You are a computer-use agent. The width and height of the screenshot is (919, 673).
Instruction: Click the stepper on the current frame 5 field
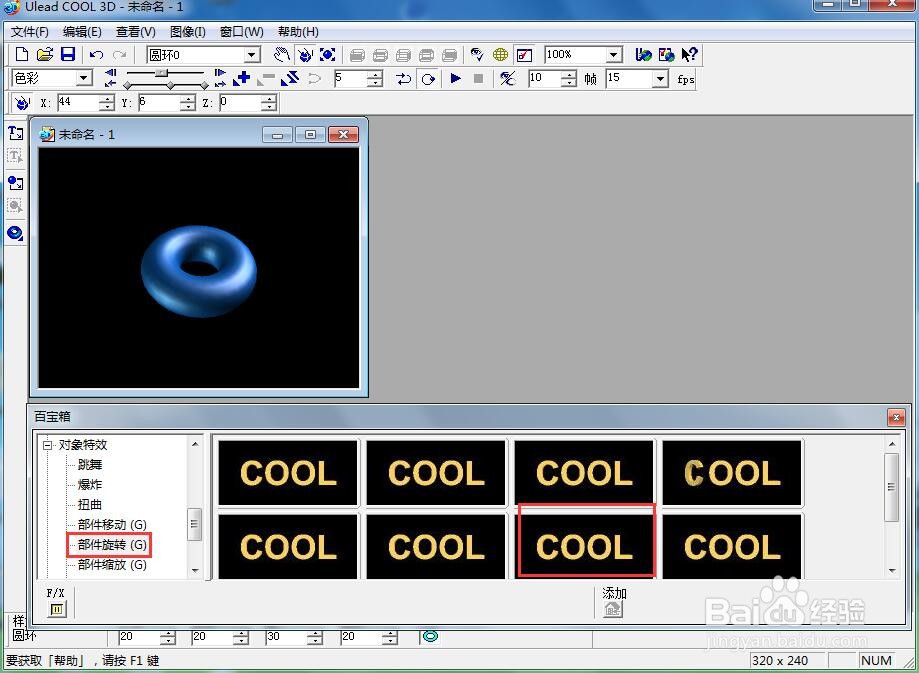(375, 79)
